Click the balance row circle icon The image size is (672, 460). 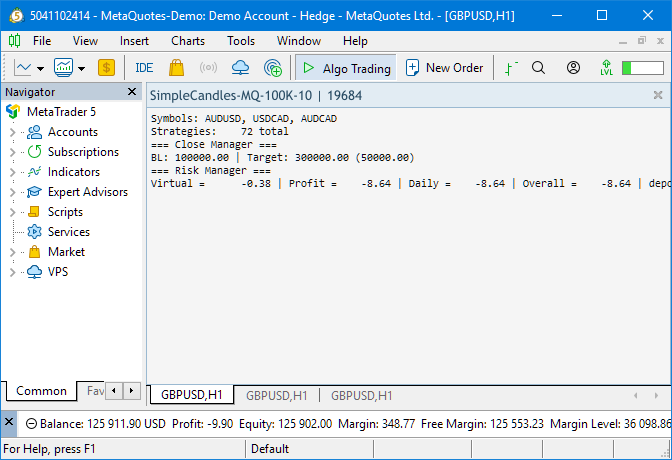[31, 424]
